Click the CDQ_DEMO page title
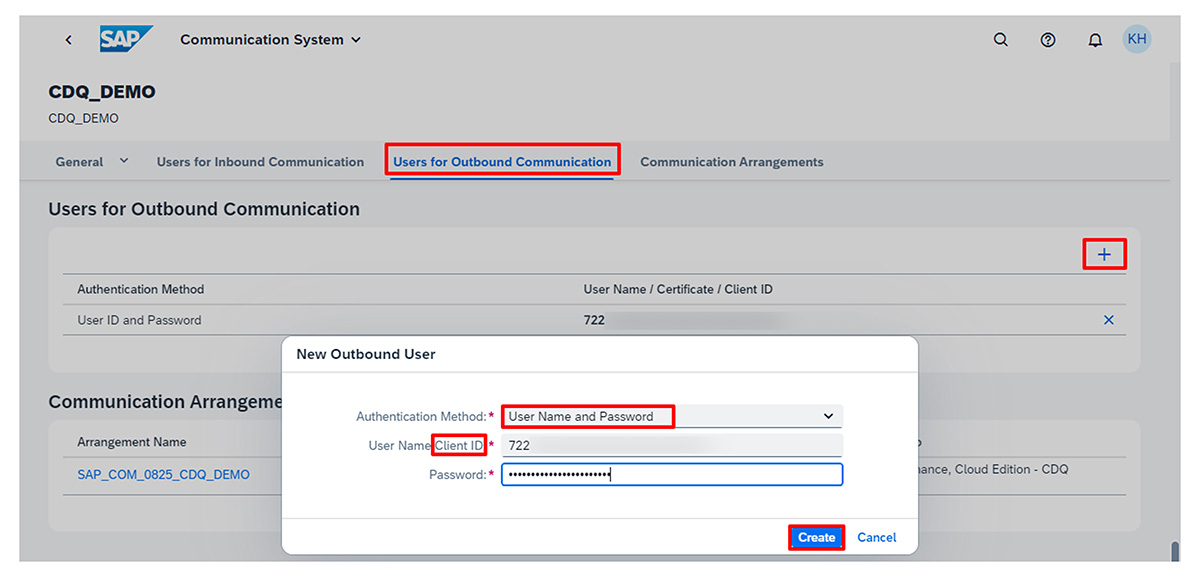 (102, 92)
